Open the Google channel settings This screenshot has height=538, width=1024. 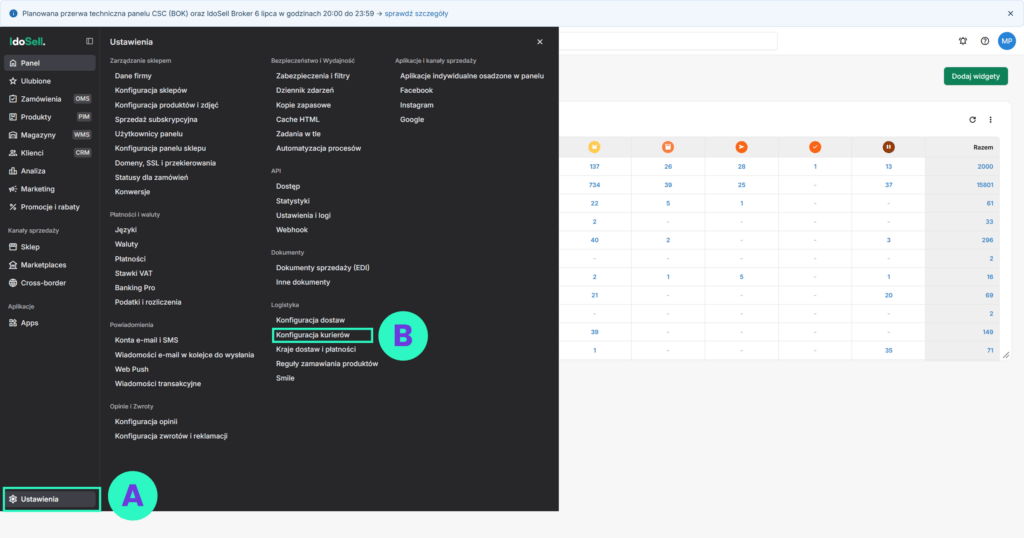[412, 119]
